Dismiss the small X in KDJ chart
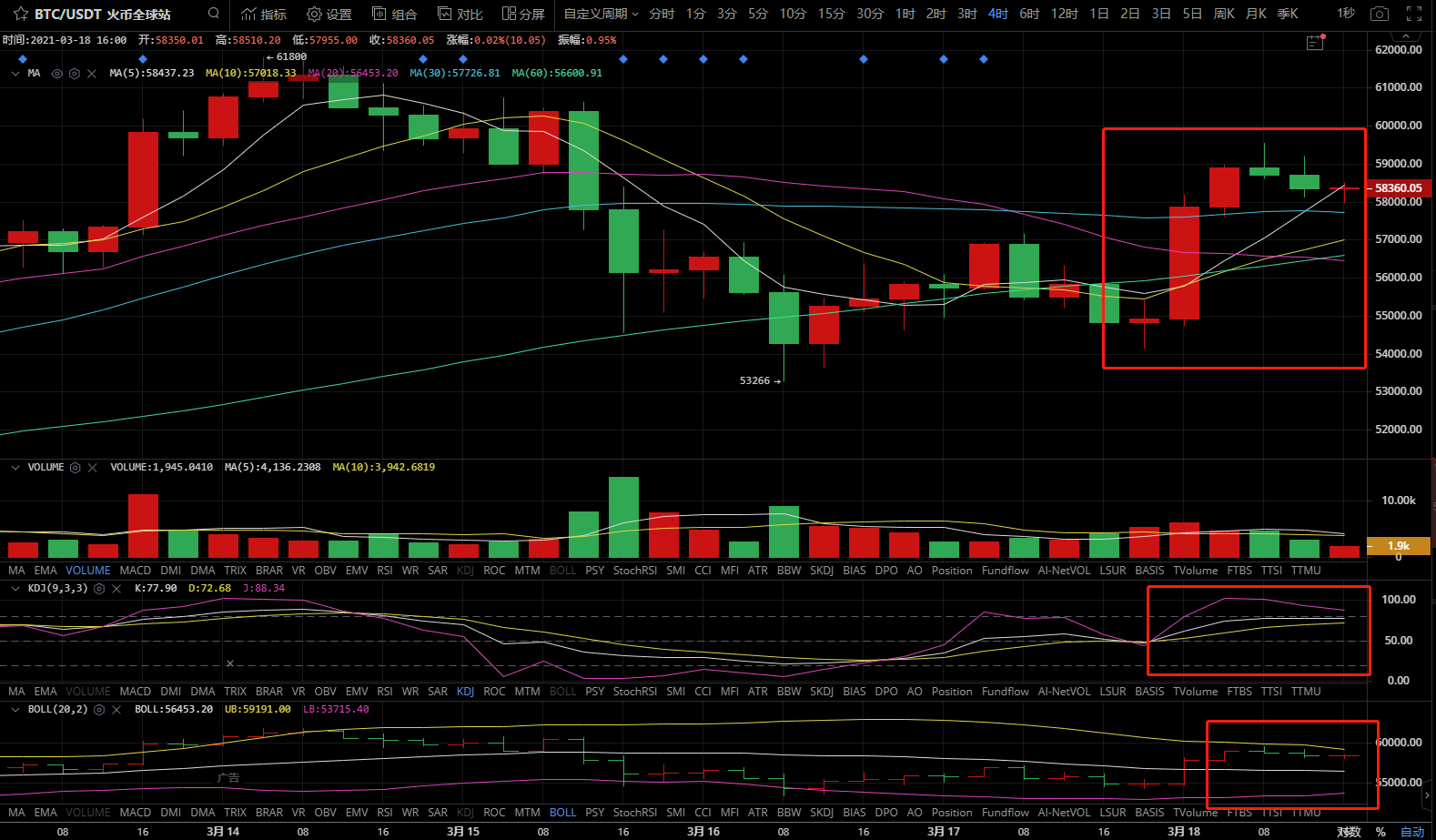Image resolution: width=1436 pixels, height=840 pixels. [230, 663]
